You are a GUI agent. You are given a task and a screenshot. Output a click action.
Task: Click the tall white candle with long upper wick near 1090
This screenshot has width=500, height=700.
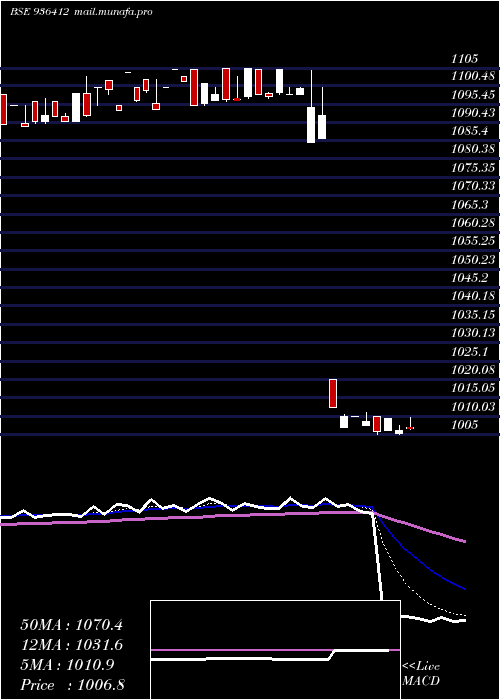pyautogui.click(x=311, y=125)
